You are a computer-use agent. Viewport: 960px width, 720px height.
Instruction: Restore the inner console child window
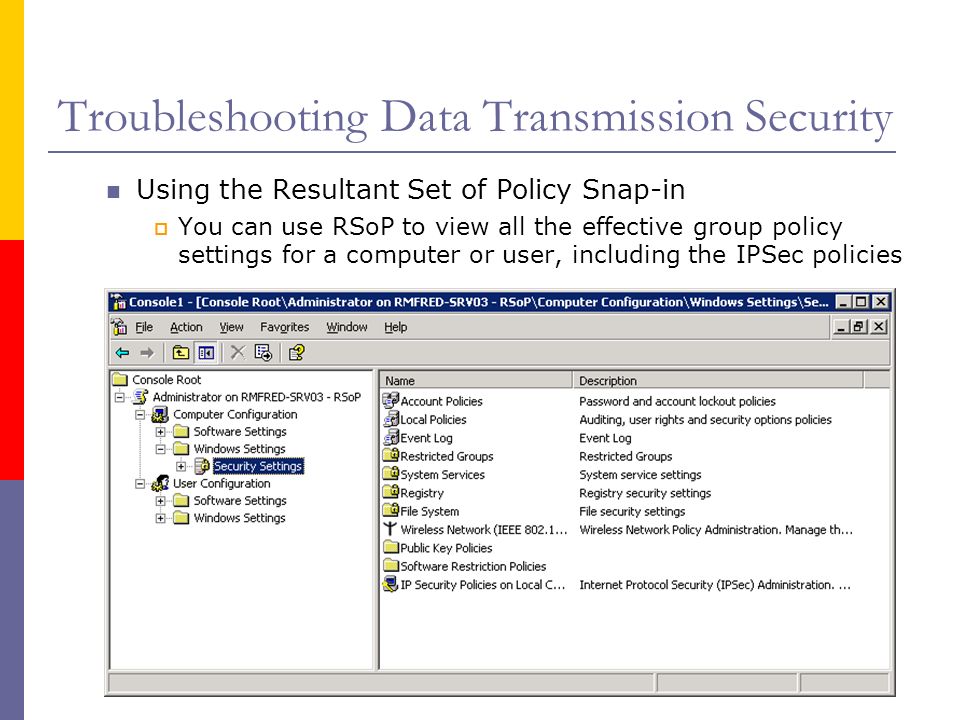click(x=858, y=327)
